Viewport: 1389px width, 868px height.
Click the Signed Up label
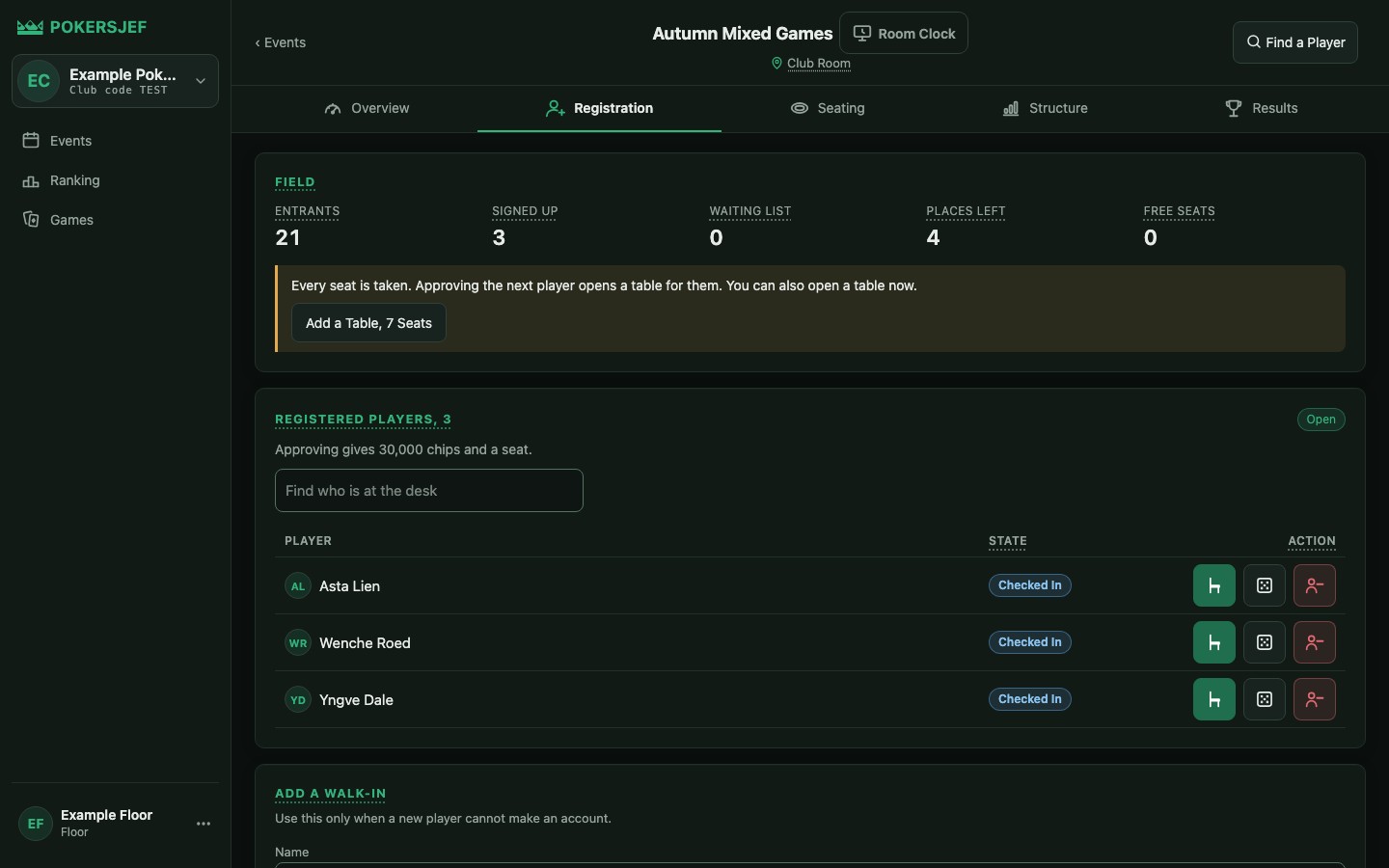pos(525,211)
